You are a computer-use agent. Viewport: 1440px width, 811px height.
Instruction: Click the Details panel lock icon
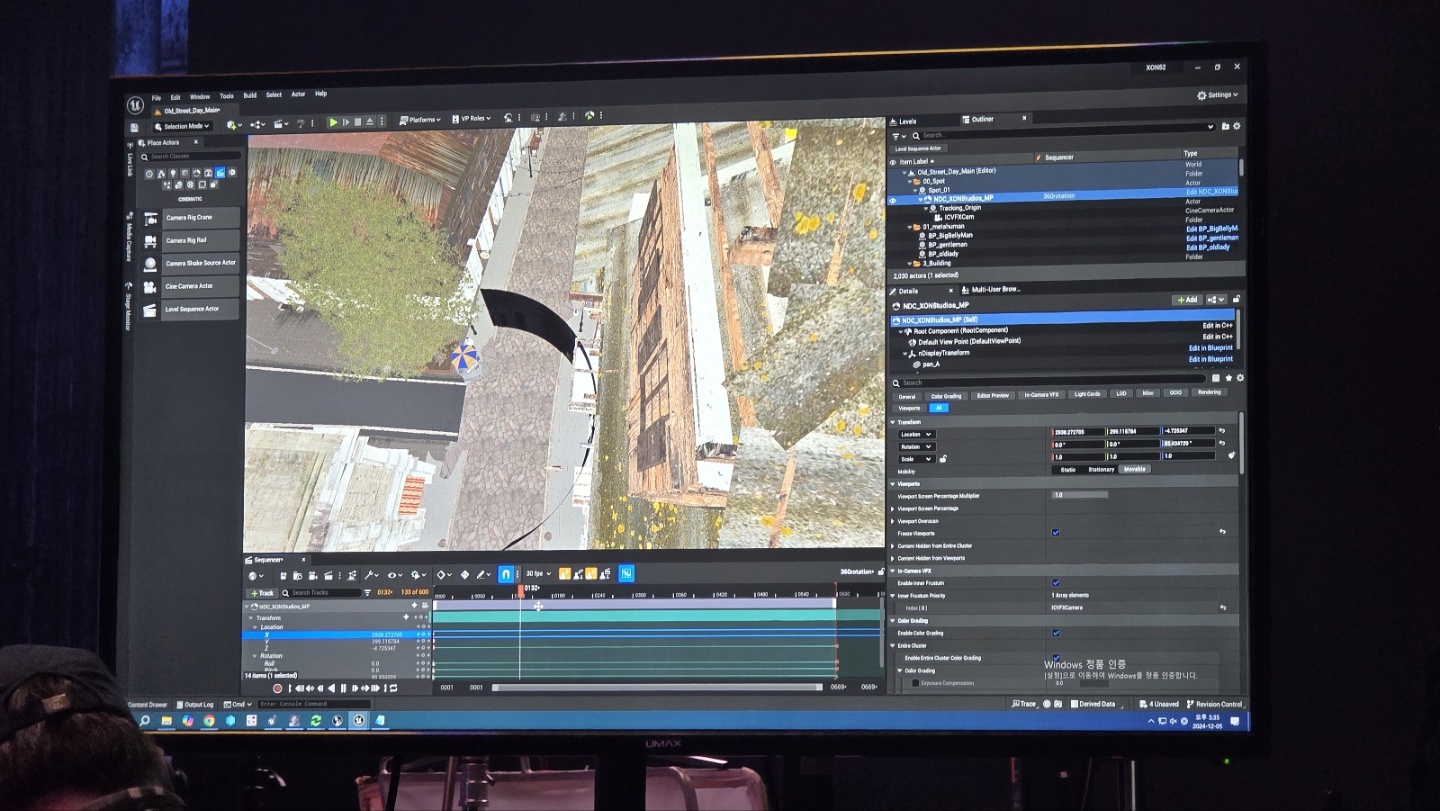coord(1236,299)
